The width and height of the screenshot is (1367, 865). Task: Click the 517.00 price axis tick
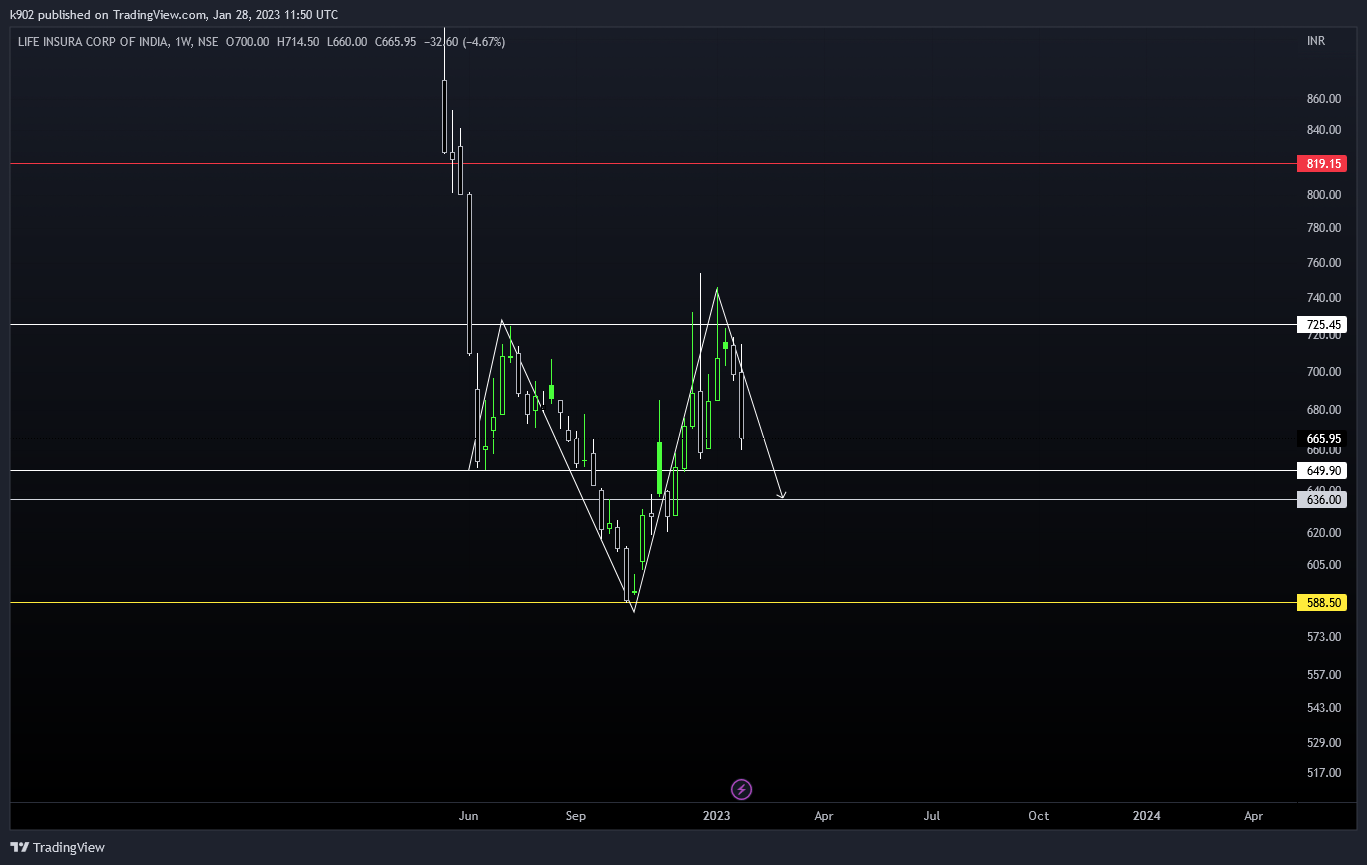(x=1323, y=773)
